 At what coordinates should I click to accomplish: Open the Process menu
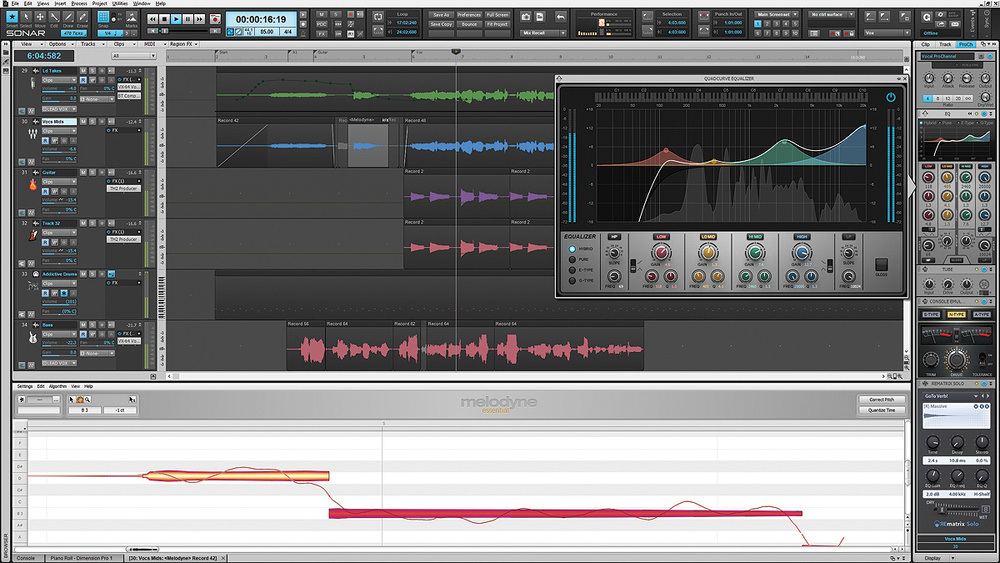pyautogui.click(x=78, y=4)
